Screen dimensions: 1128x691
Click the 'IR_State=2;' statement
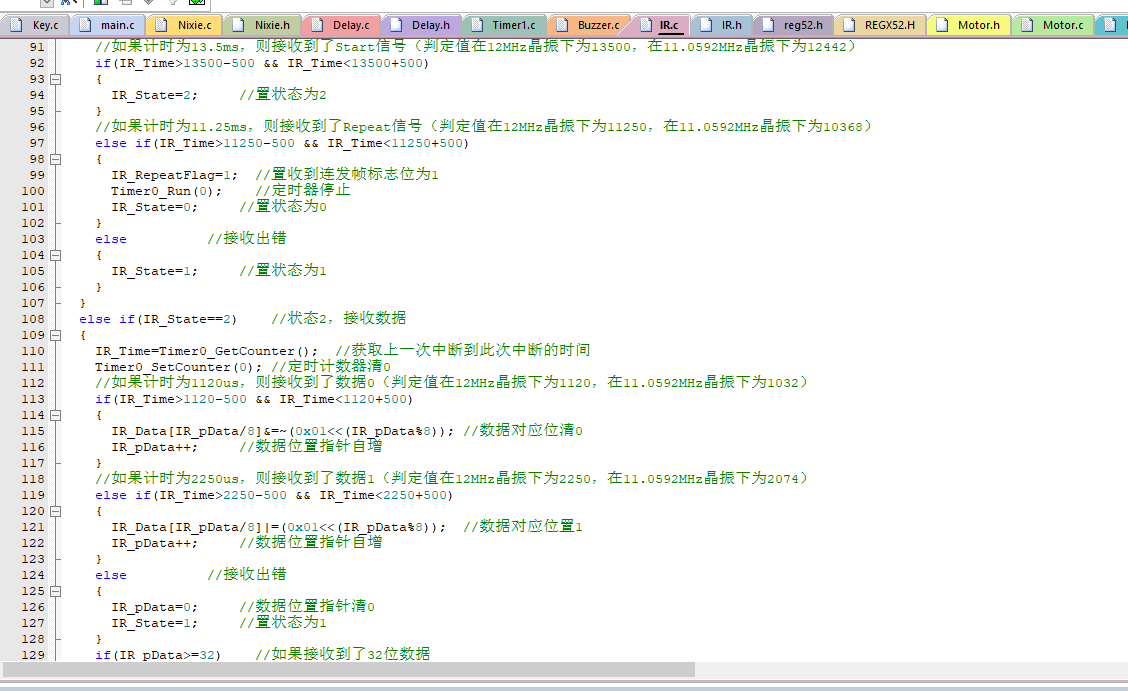pos(154,95)
